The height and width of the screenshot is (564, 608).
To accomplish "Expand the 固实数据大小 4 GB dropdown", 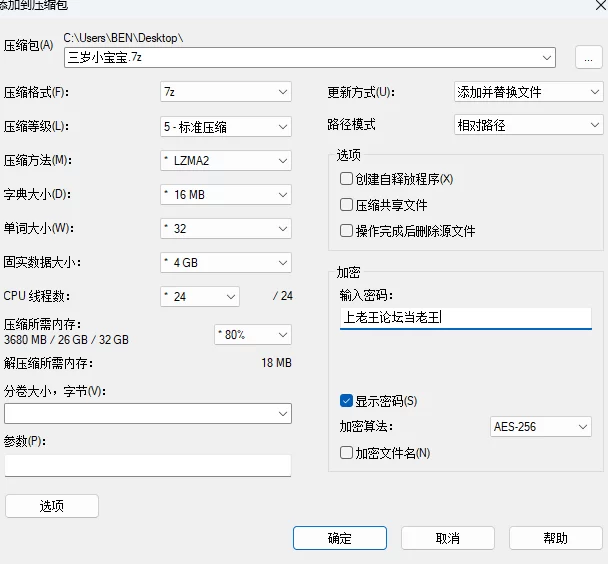I will point(226,263).
